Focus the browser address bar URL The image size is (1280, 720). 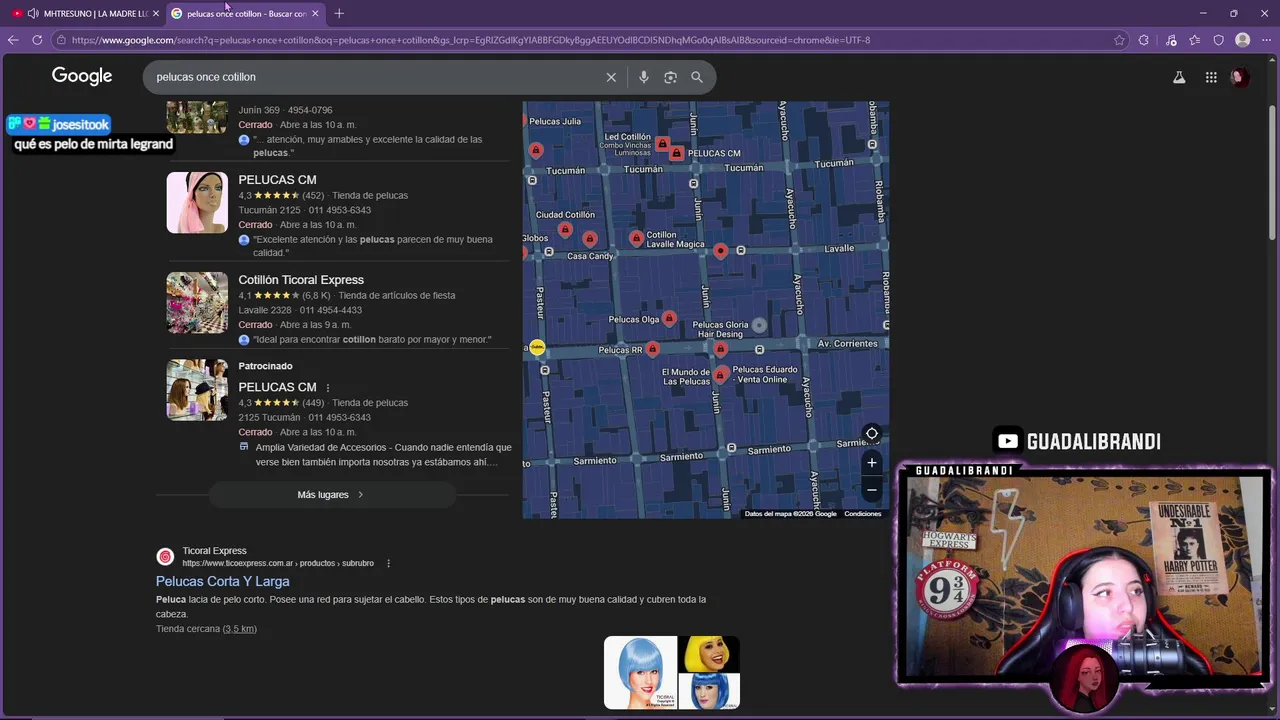tap(470, 40)
